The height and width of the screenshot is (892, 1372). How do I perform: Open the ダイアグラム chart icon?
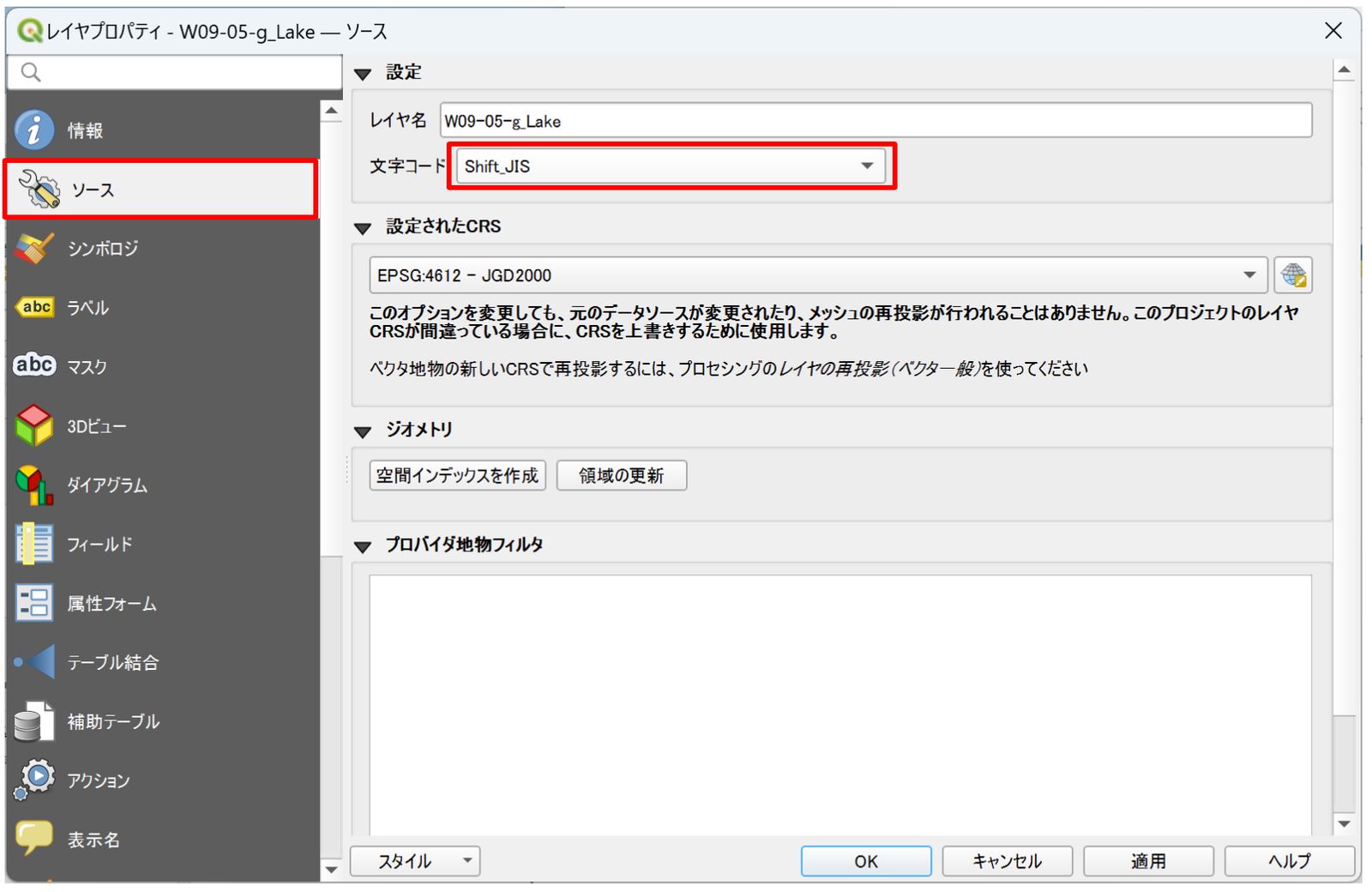(34, 485)
